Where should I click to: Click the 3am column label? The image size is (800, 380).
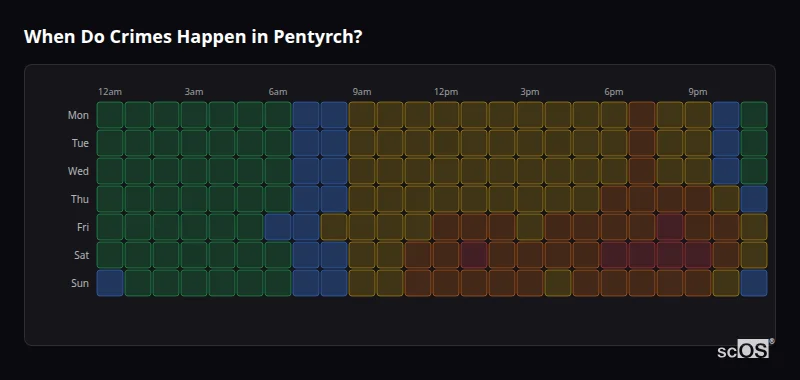tap(194, 92)
